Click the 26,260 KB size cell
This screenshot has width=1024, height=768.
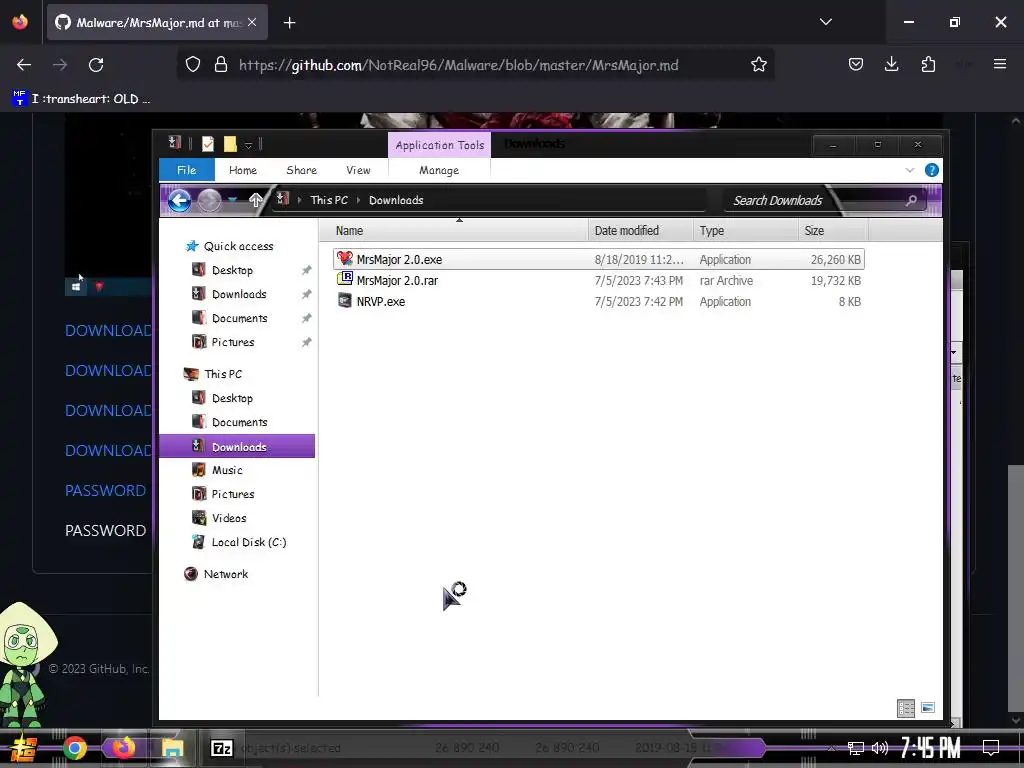(x=836, y=259)
